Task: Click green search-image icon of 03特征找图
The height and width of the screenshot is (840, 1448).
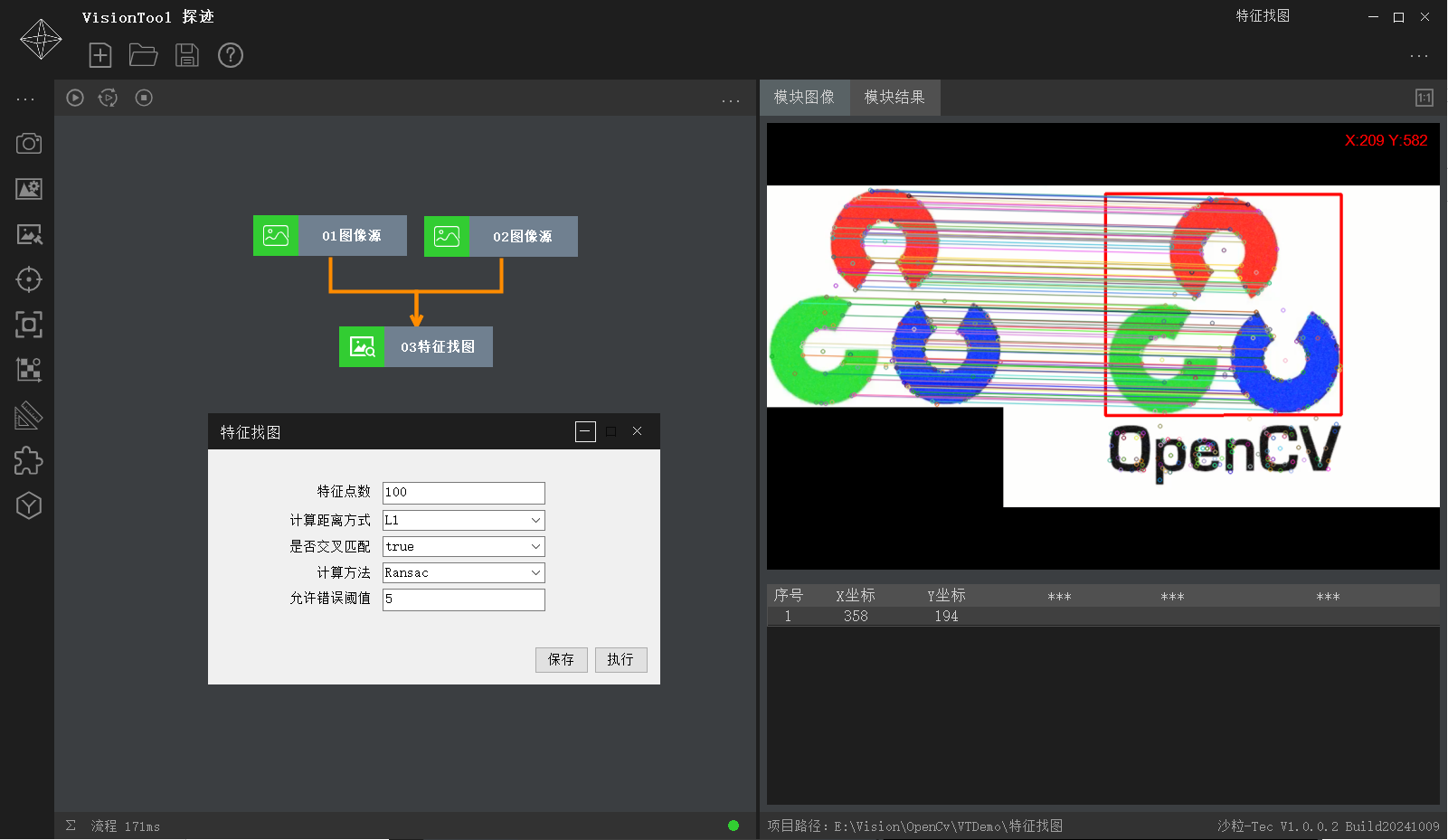Action: point(362,346)
